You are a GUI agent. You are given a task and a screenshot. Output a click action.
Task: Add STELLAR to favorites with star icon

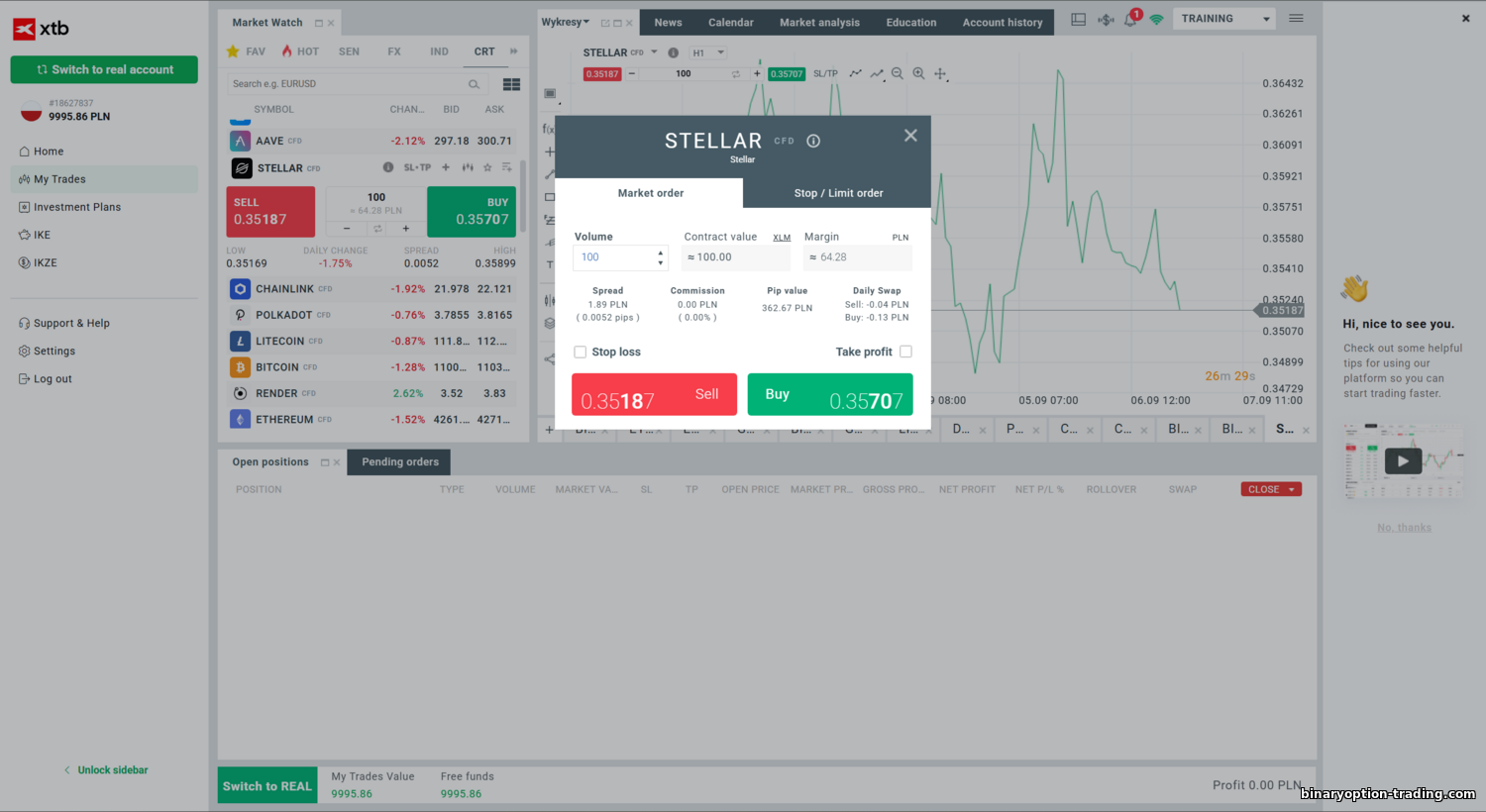[x=486, y=168]
